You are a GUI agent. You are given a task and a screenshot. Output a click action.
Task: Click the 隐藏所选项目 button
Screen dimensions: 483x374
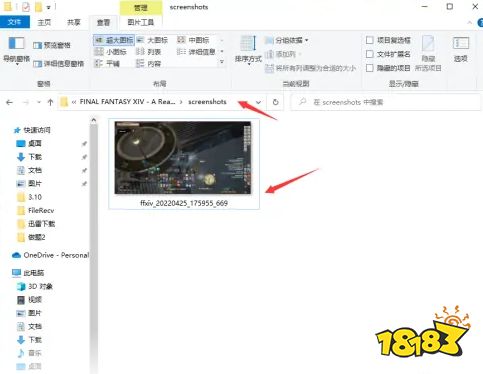pyautogui.click(x=428, y=53)
